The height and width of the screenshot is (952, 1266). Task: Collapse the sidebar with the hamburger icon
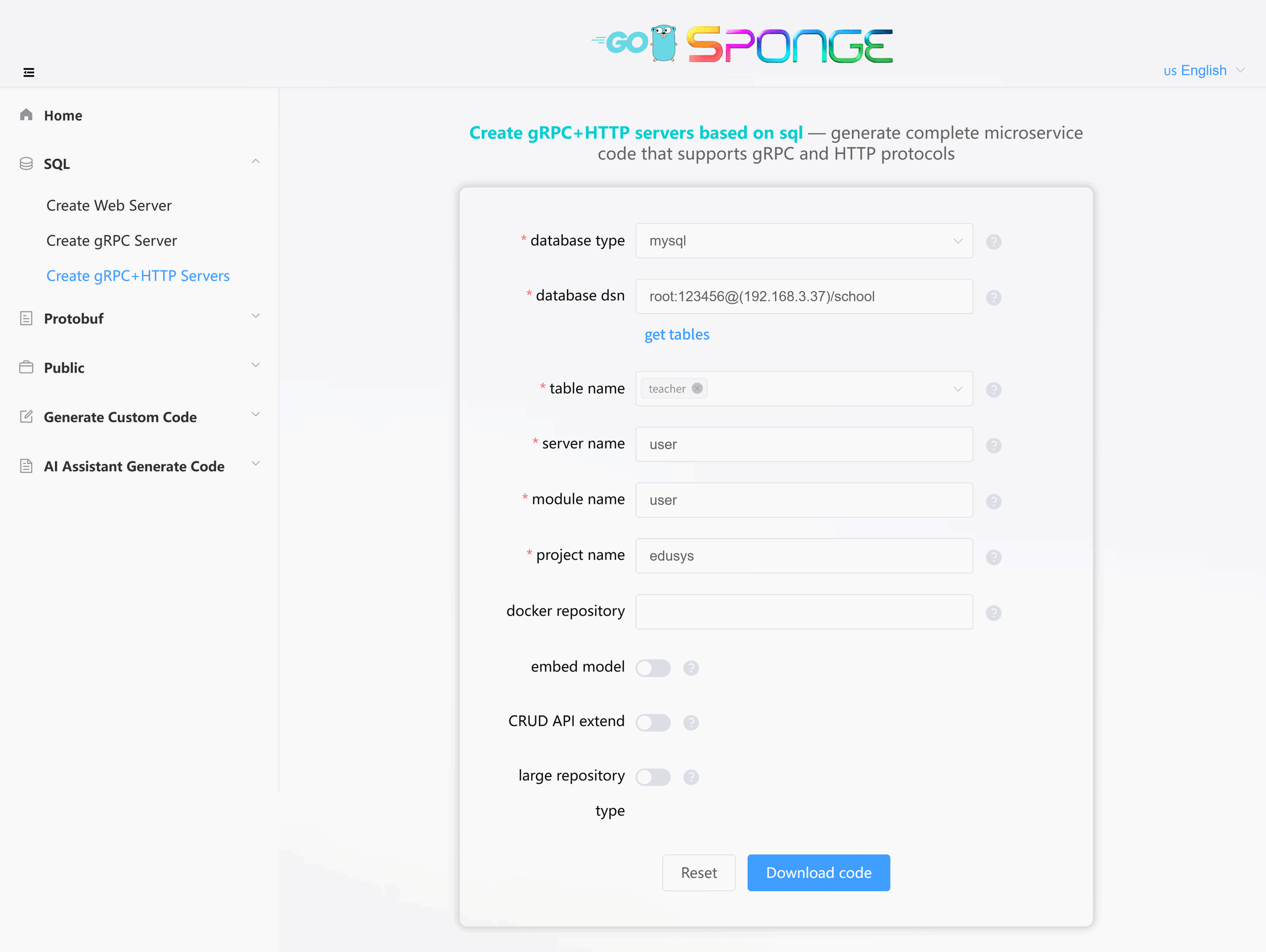[x=29, y=72]
